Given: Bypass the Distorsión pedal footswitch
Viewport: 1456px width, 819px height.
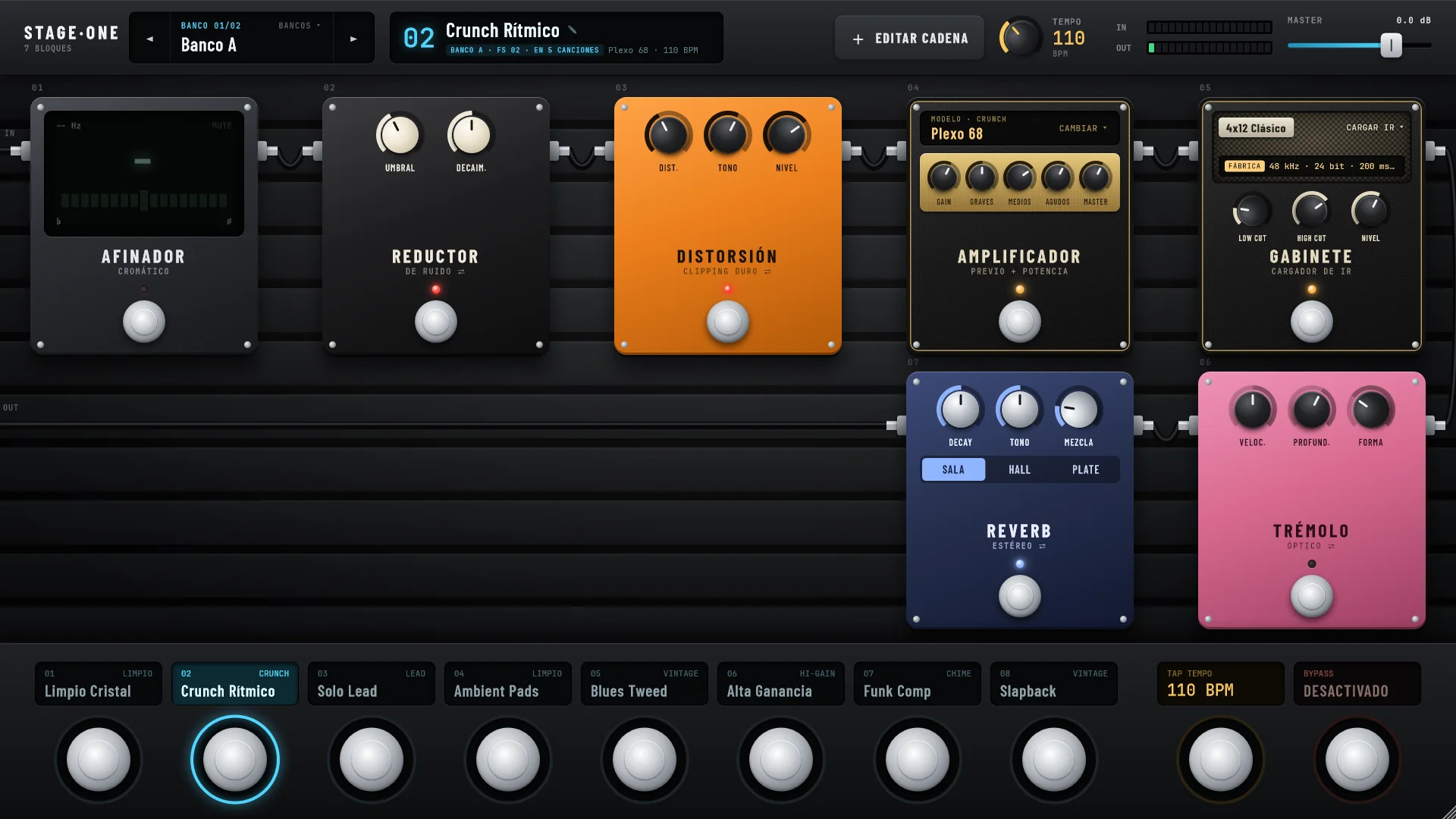Looking at the screenshot, I should [x=728, y=322].
